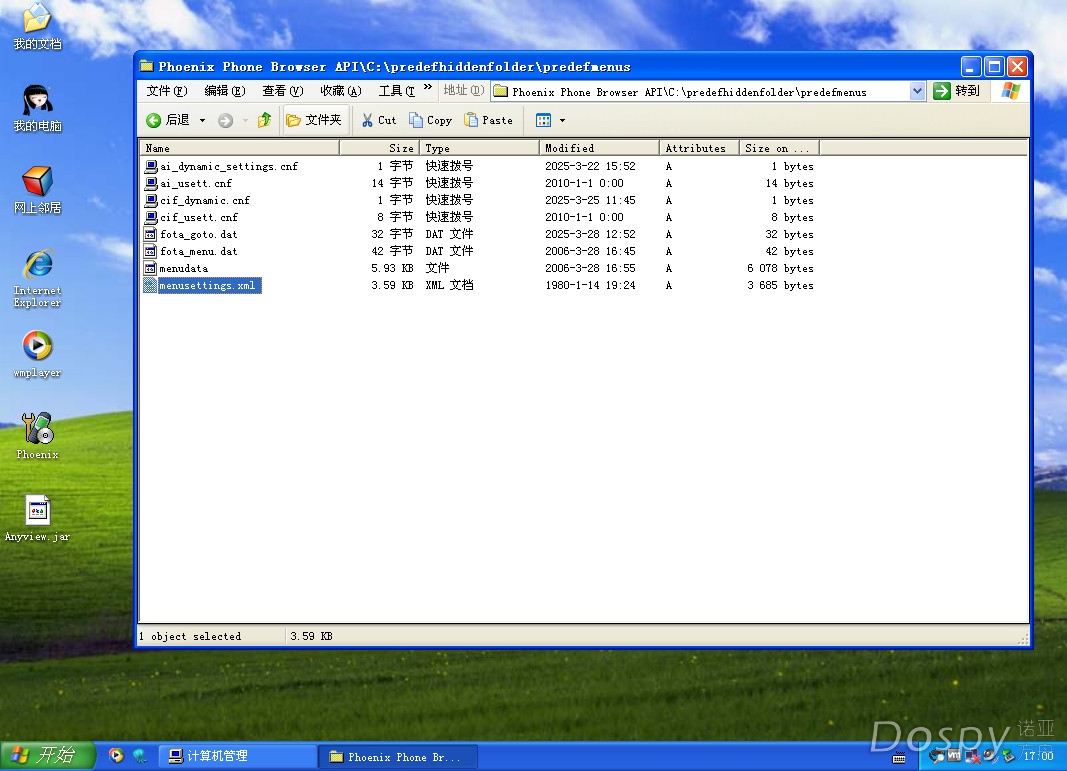Launch the media player quick launch icon

(116, 755)
